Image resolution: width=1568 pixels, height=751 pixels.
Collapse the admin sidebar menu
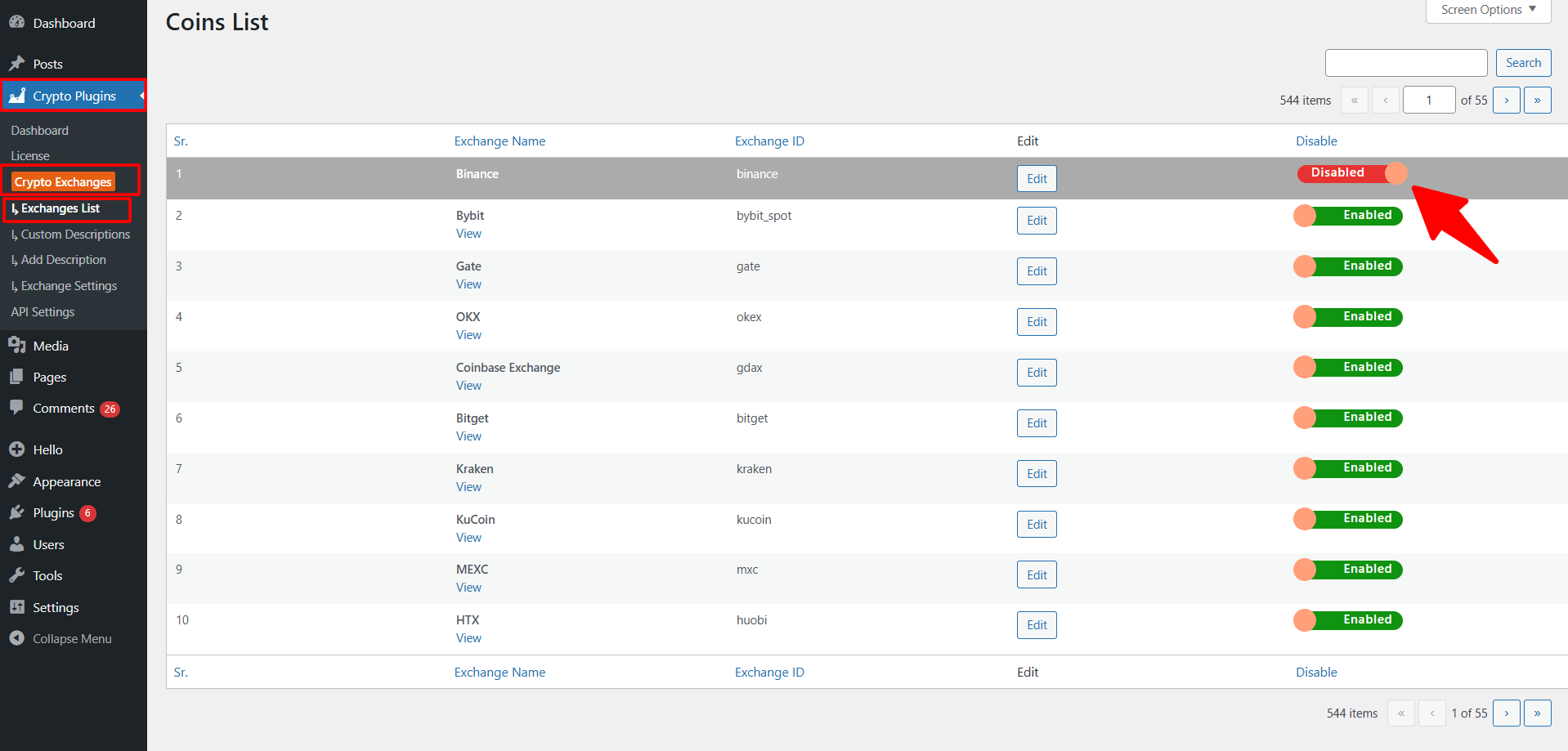tap(71, 639)
